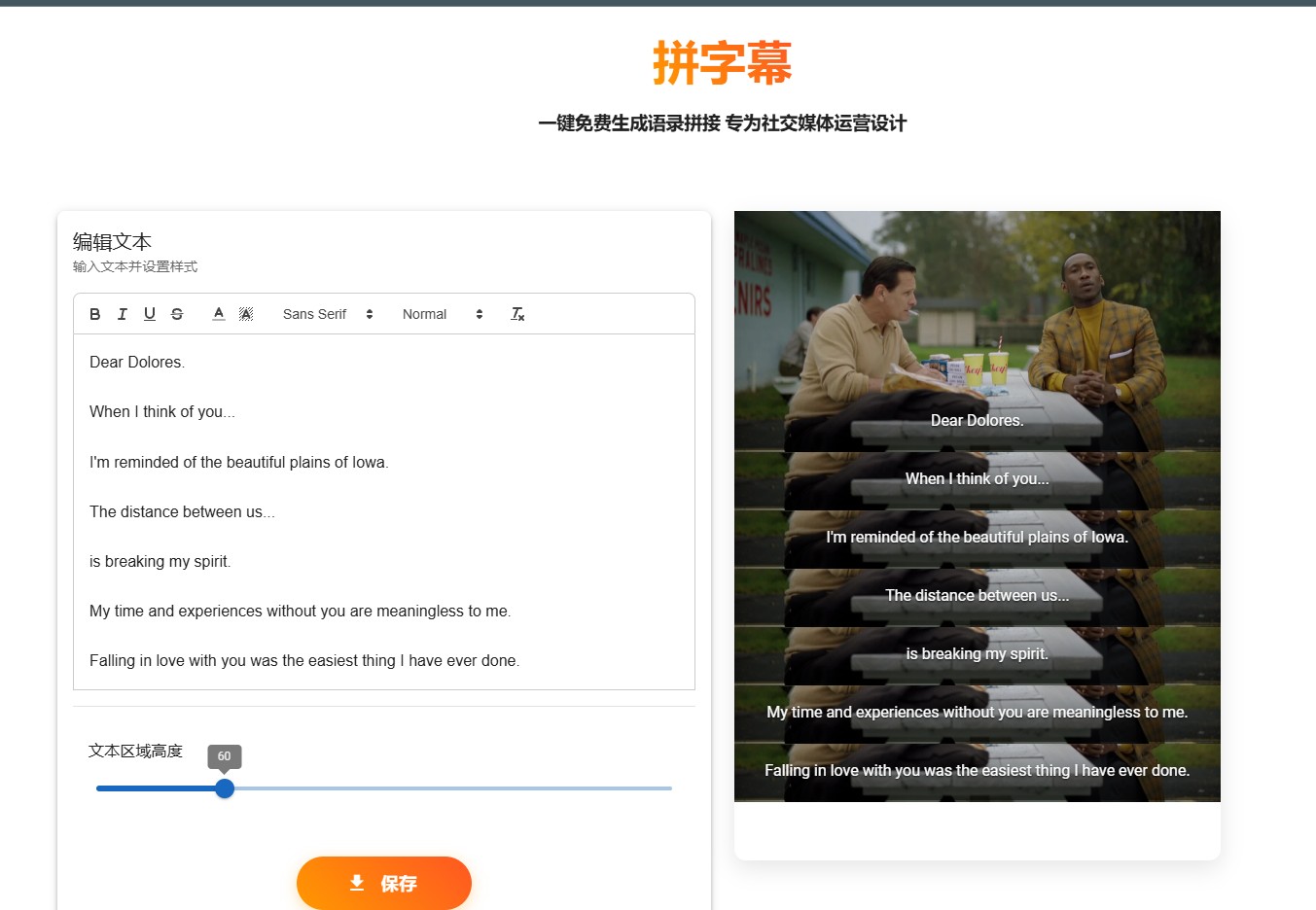Screen dimensions: 1316x910
Task: Click the clear formatting icon
Action: click(x=517, y=314)
